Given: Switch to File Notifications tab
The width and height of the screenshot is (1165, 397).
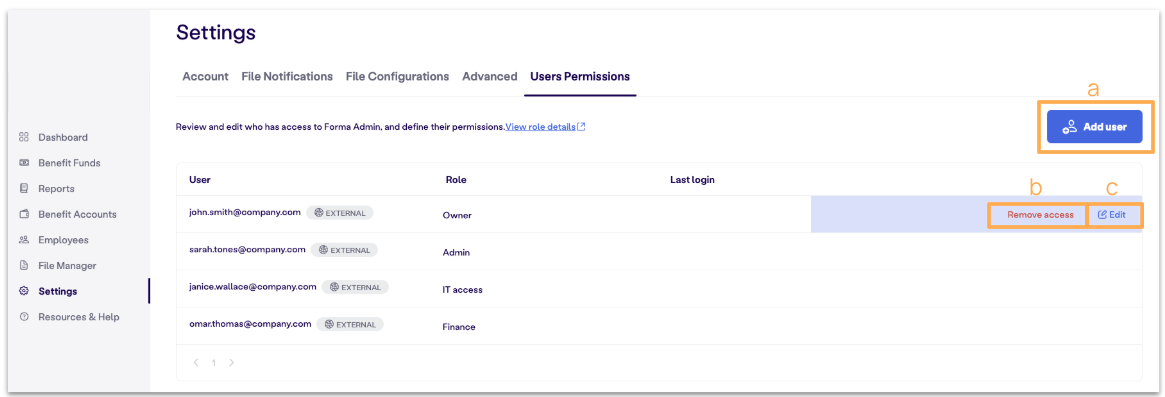Looking at the screenshot, I should point(287,77).
